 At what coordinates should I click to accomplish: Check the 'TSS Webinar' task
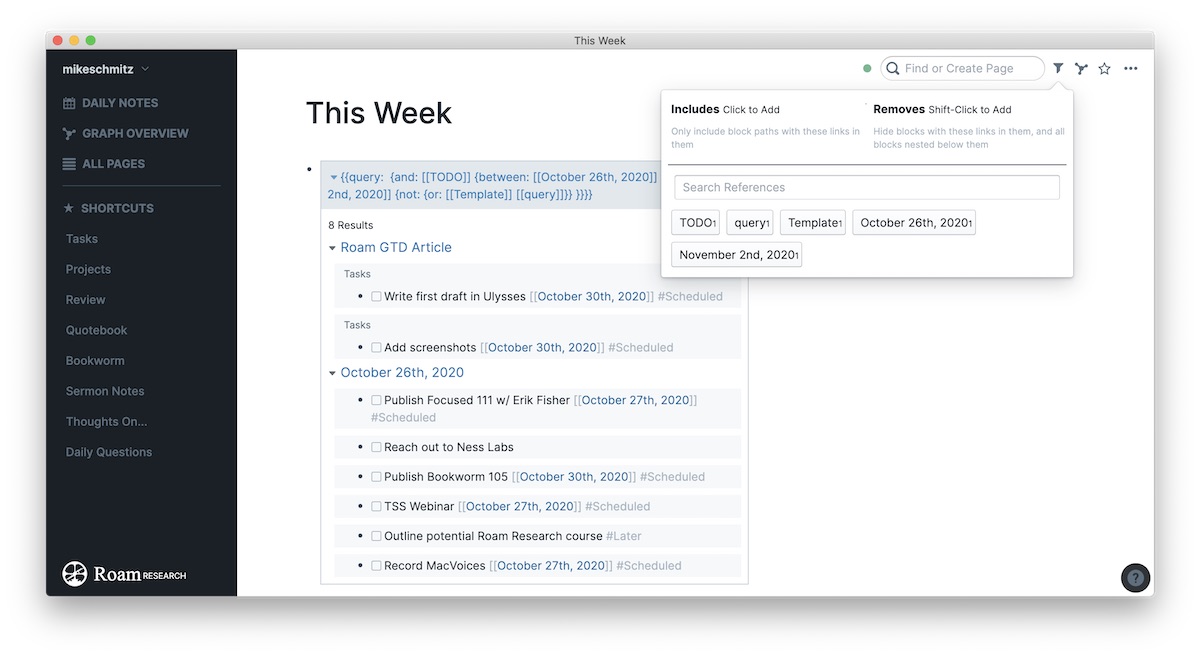pos(376,507)
